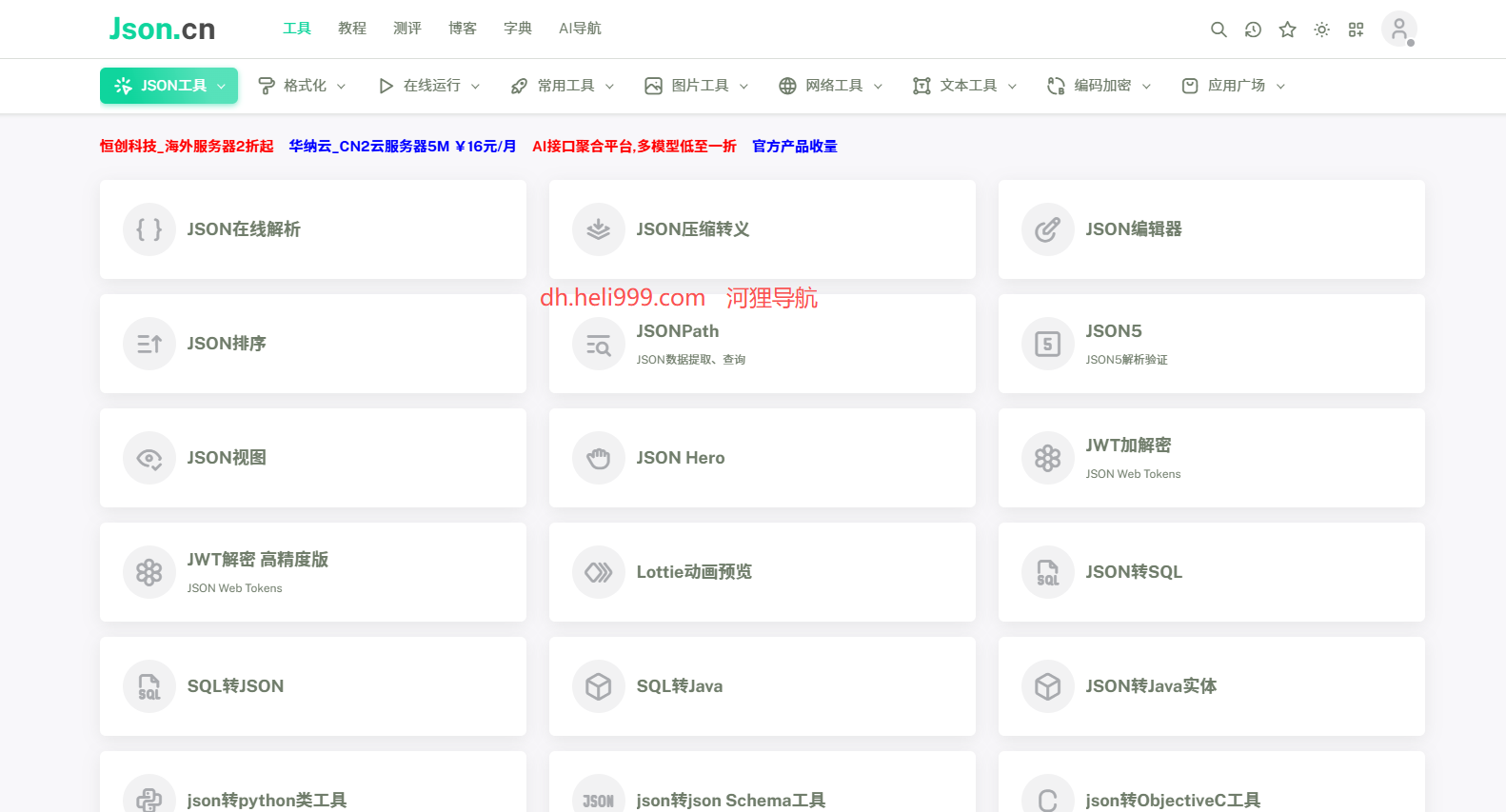The width and height of the screenshot is (1506, 812).
Task: Open the JWT解密 高精度版 tool title
Action: point(258,560)
